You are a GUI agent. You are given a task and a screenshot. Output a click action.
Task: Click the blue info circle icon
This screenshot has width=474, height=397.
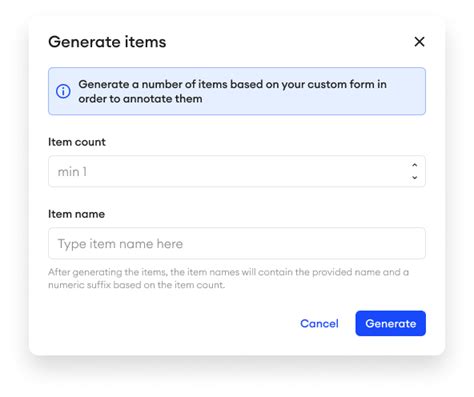coord(63,91)
